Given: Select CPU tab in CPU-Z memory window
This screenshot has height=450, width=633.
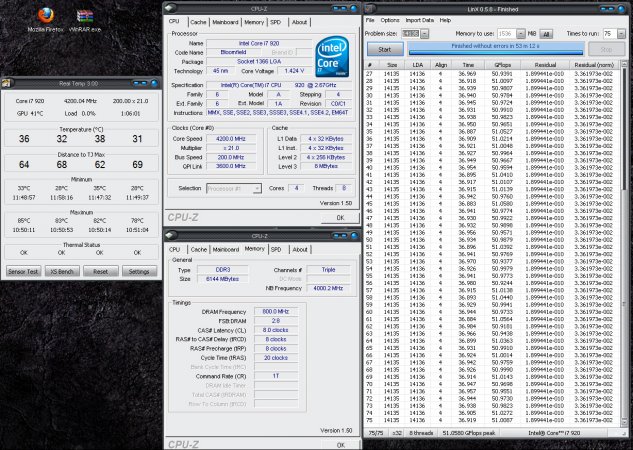Looking at the screenshot, I should (175, 249).
